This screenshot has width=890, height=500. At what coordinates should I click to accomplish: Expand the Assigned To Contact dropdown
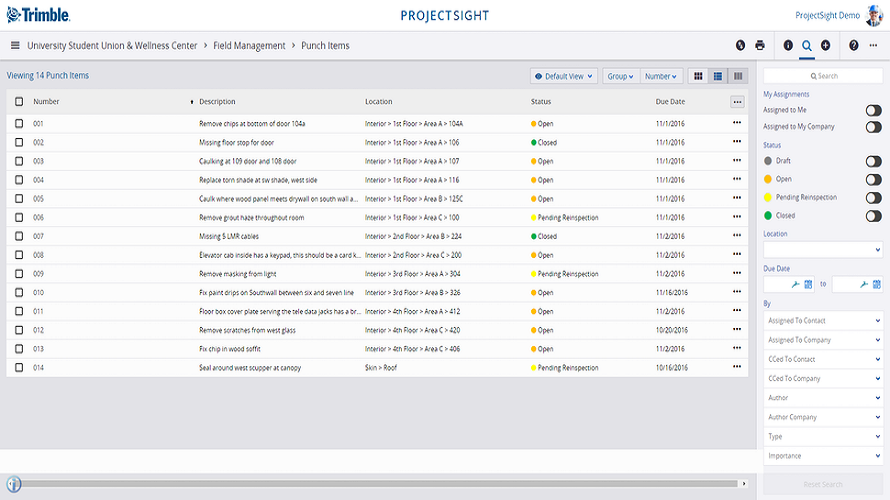click(823, 321)
